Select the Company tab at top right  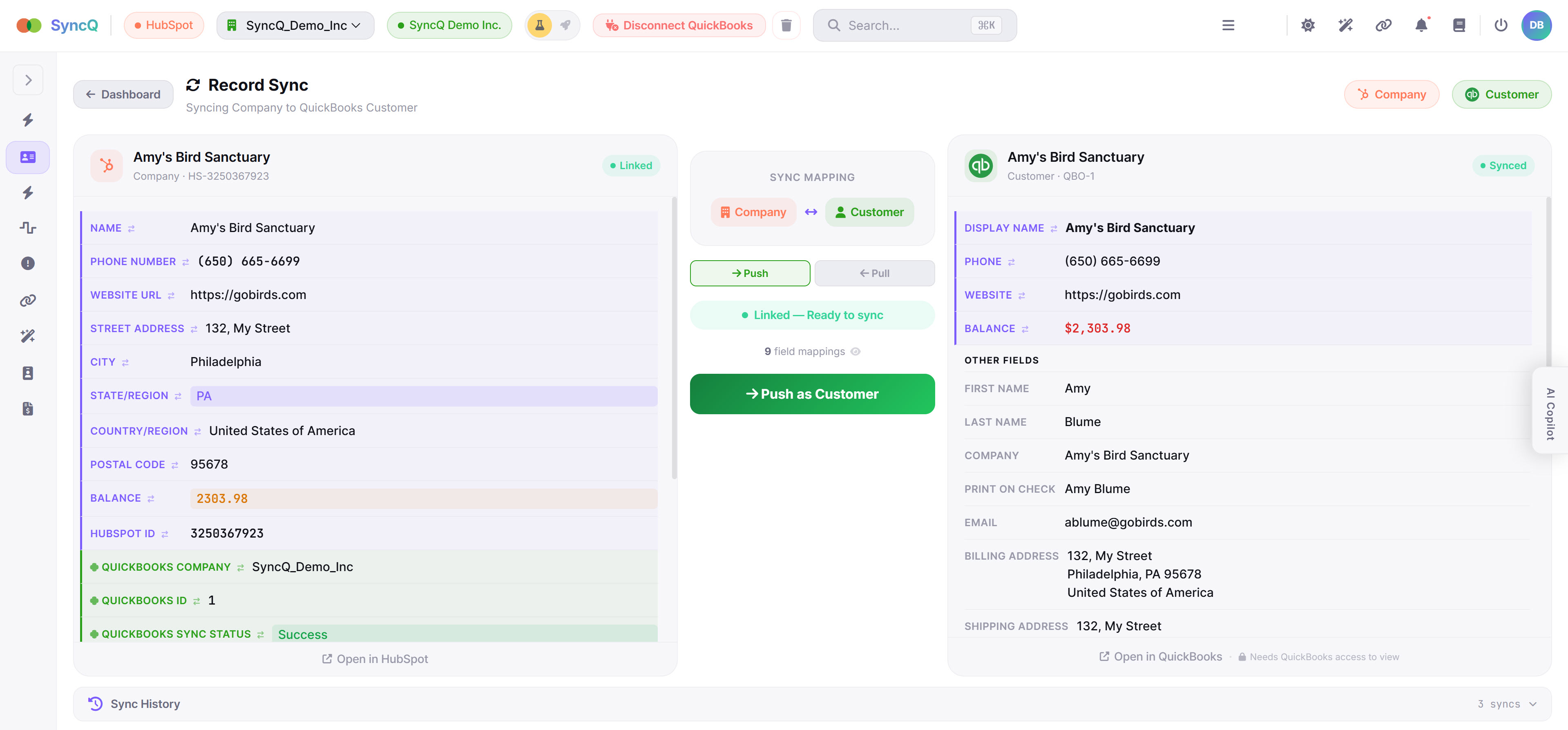(1392, 94)
